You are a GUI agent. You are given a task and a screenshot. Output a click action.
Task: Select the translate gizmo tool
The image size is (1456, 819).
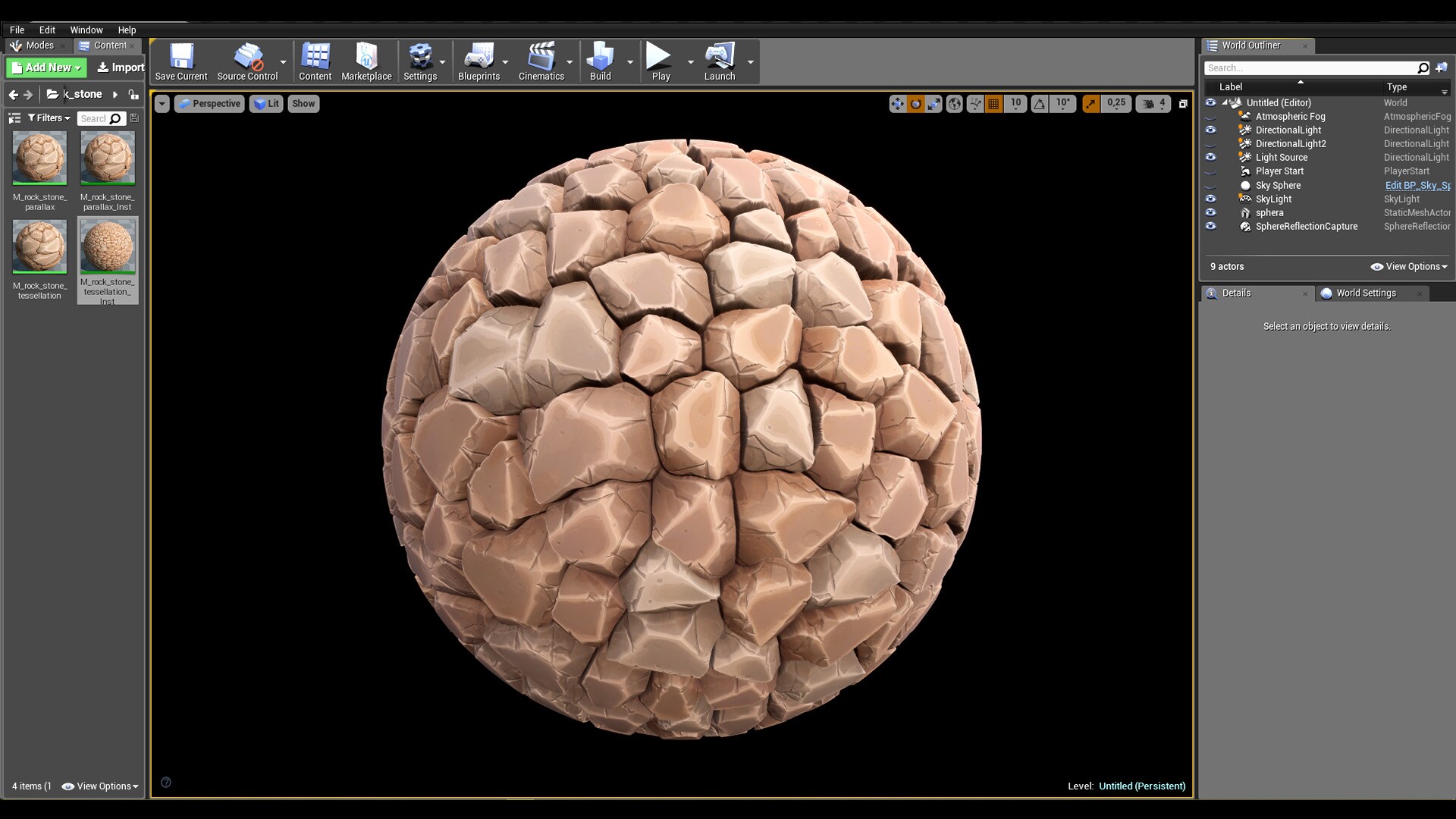897,104
